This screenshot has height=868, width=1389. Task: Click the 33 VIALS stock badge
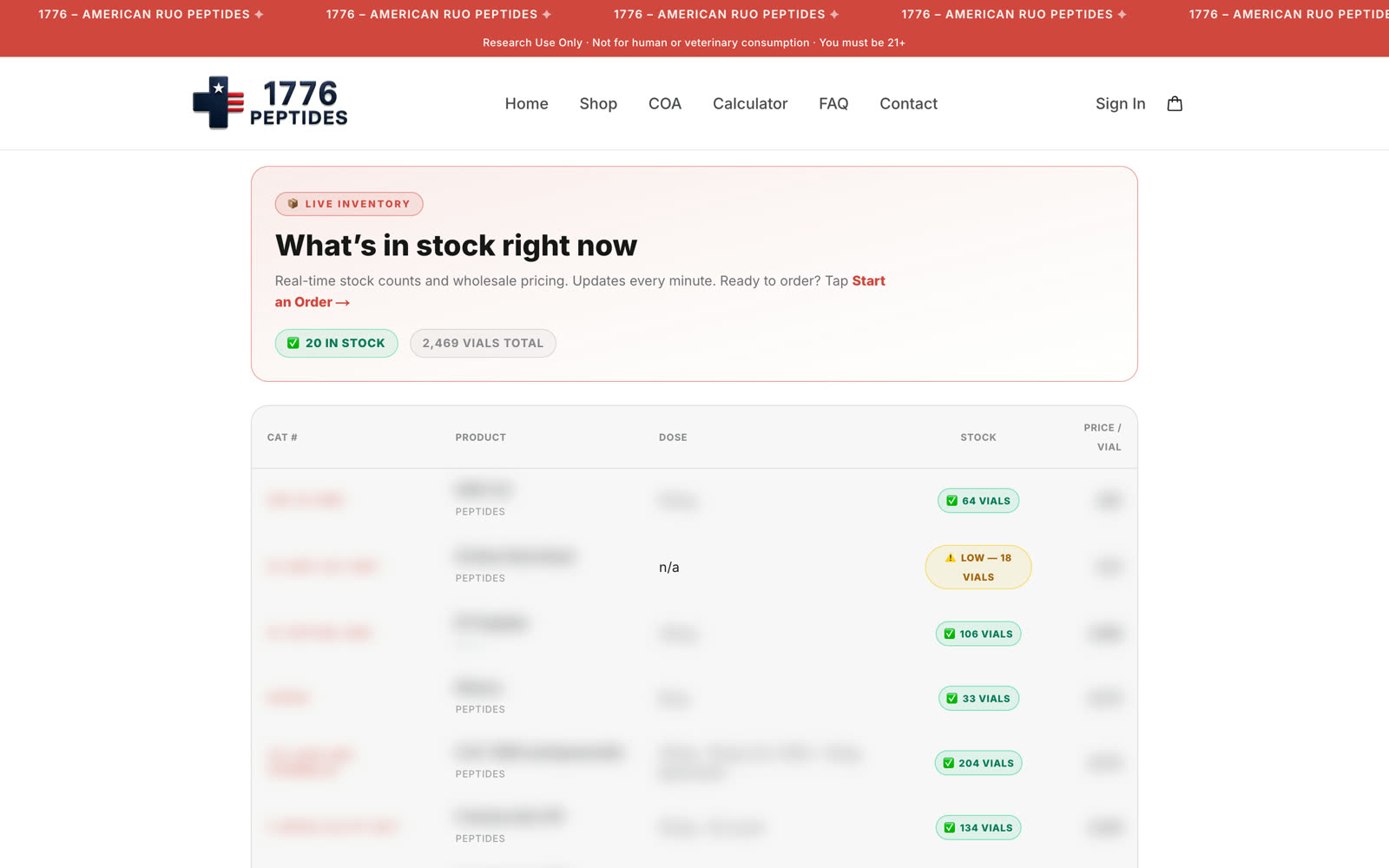click(978, 698)
